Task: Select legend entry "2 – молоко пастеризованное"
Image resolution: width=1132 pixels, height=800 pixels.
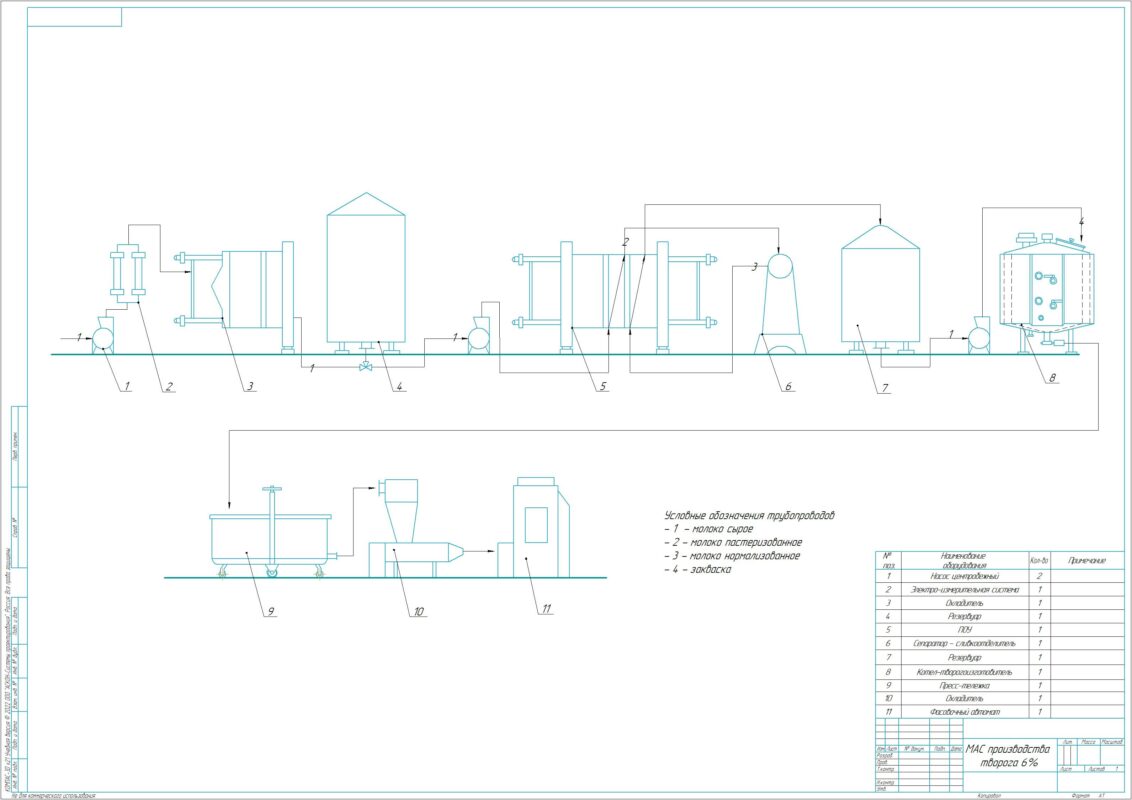Action: pos(733,542)
